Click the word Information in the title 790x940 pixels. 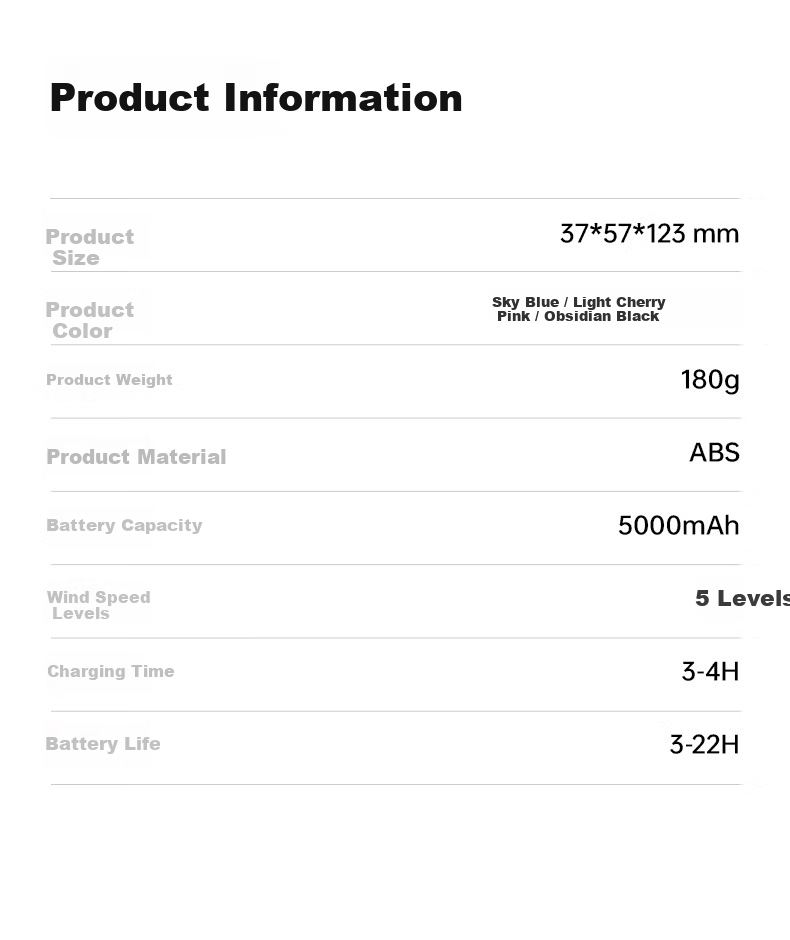point(343,98)
